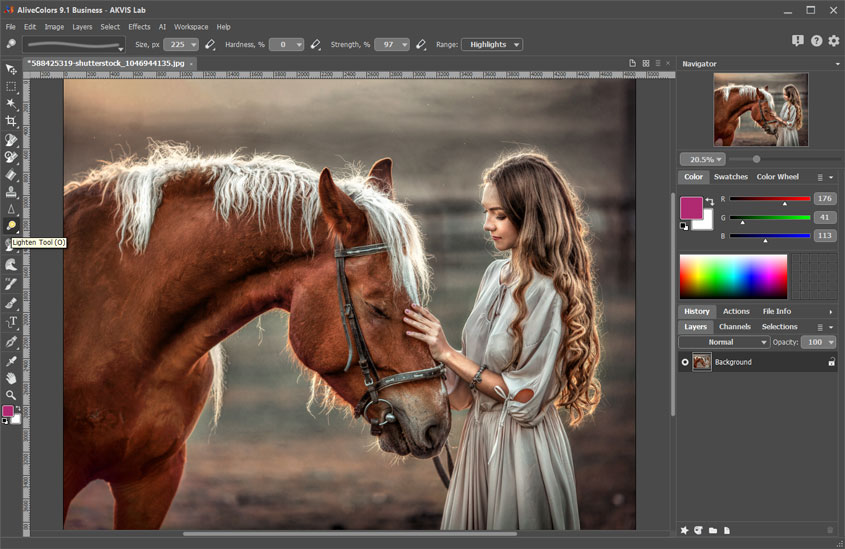Click the Navigator preview thumbnail

(760, 110)
